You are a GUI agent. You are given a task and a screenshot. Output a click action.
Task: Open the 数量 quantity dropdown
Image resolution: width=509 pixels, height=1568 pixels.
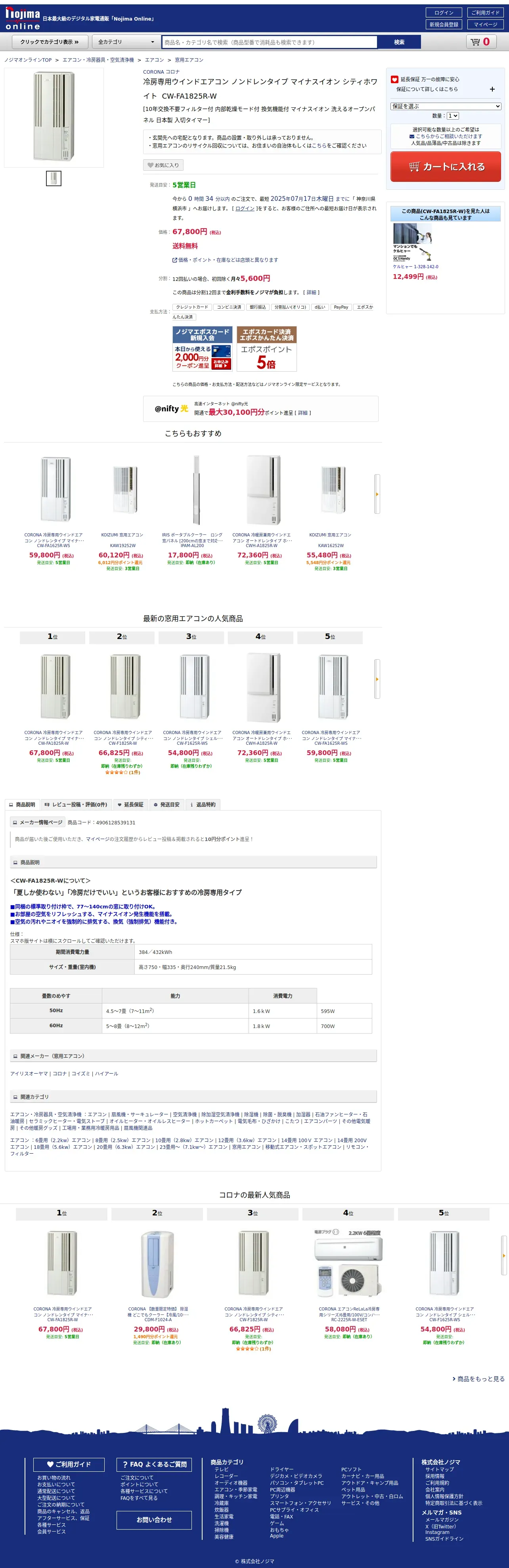point(452,116)
